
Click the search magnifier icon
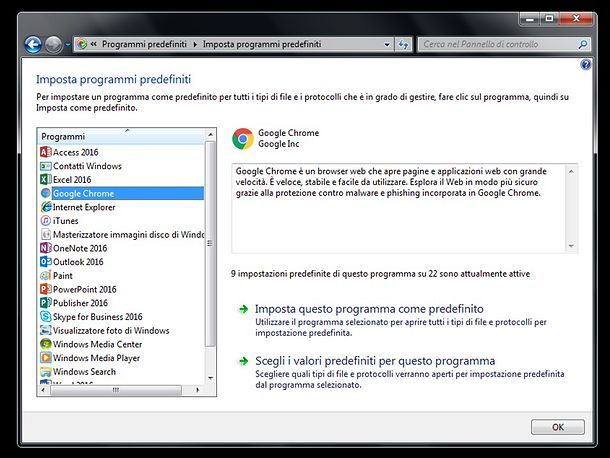[582, 44]
